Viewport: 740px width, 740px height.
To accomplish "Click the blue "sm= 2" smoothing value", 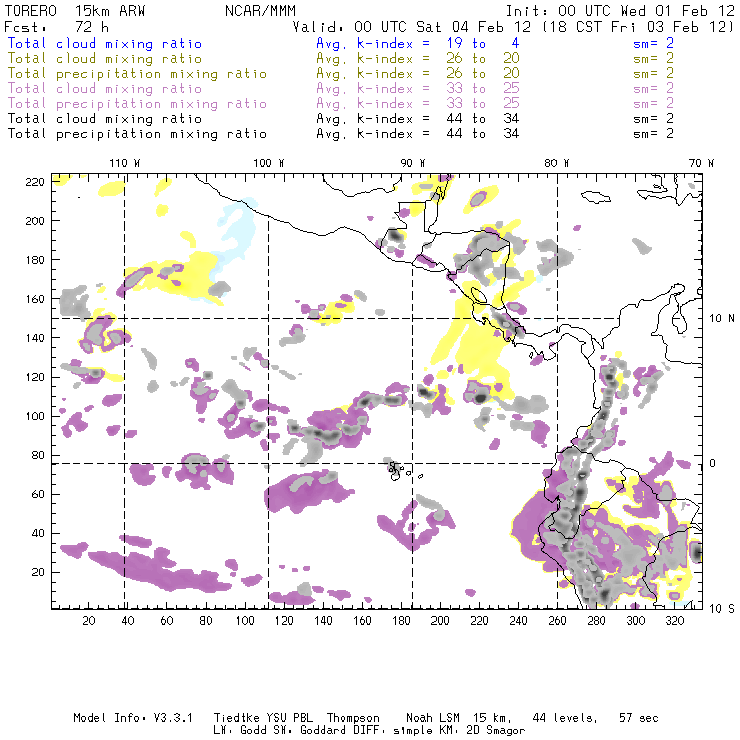I will (x=653, y=43).
